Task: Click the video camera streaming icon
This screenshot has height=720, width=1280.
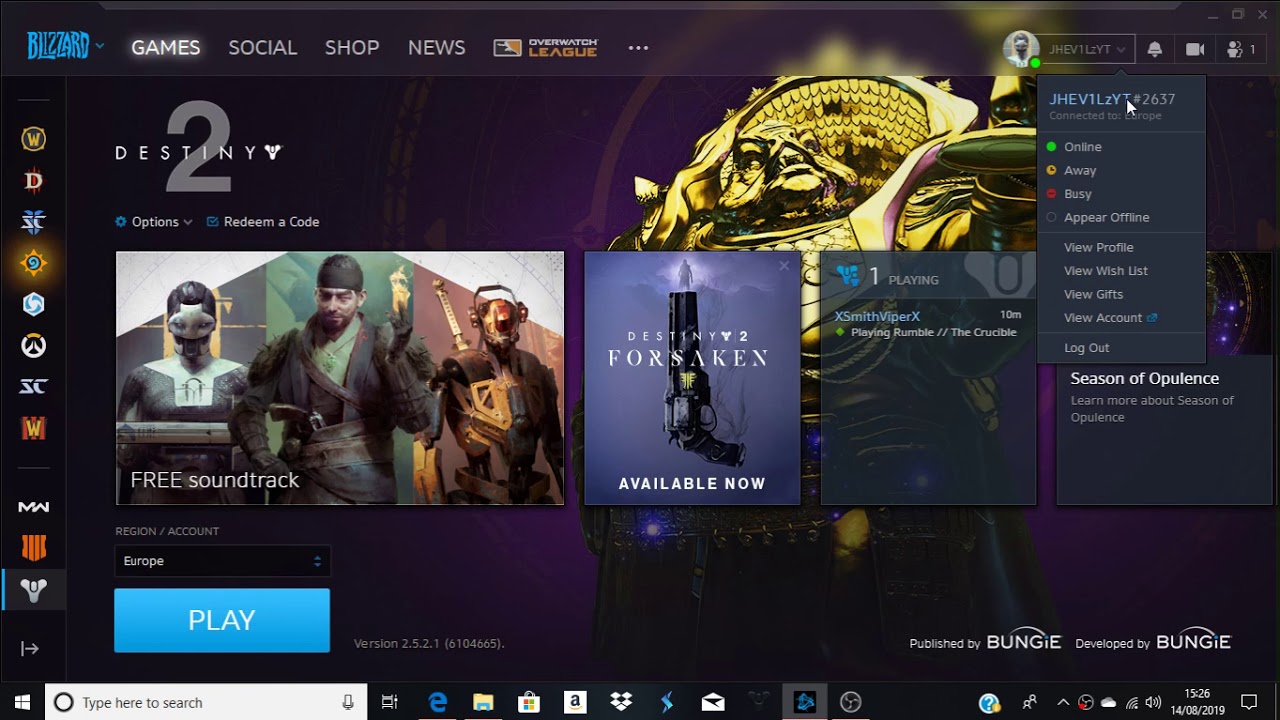Action: point(1195,49)
